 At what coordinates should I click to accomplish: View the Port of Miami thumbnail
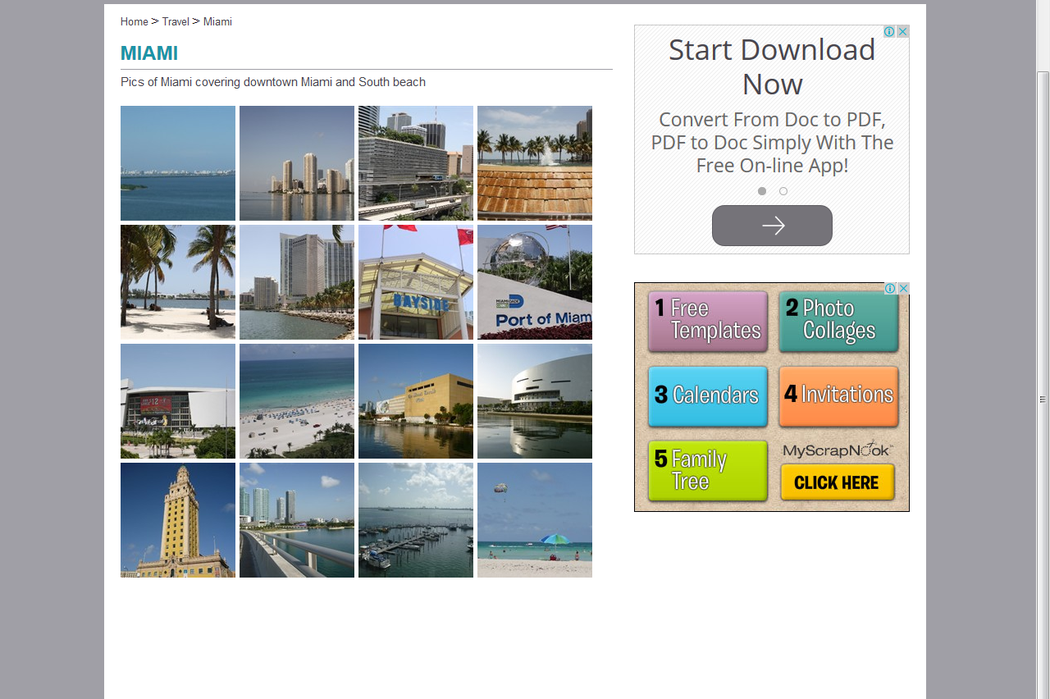click(x=534, y=282)
